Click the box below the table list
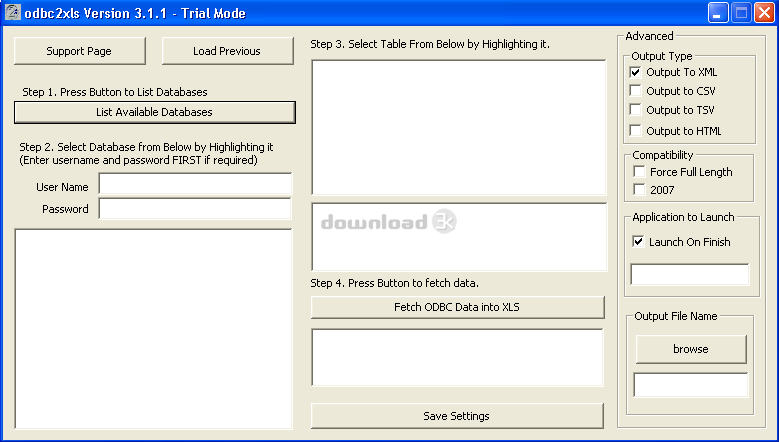 pyautogui.click(x=459, y=236)
